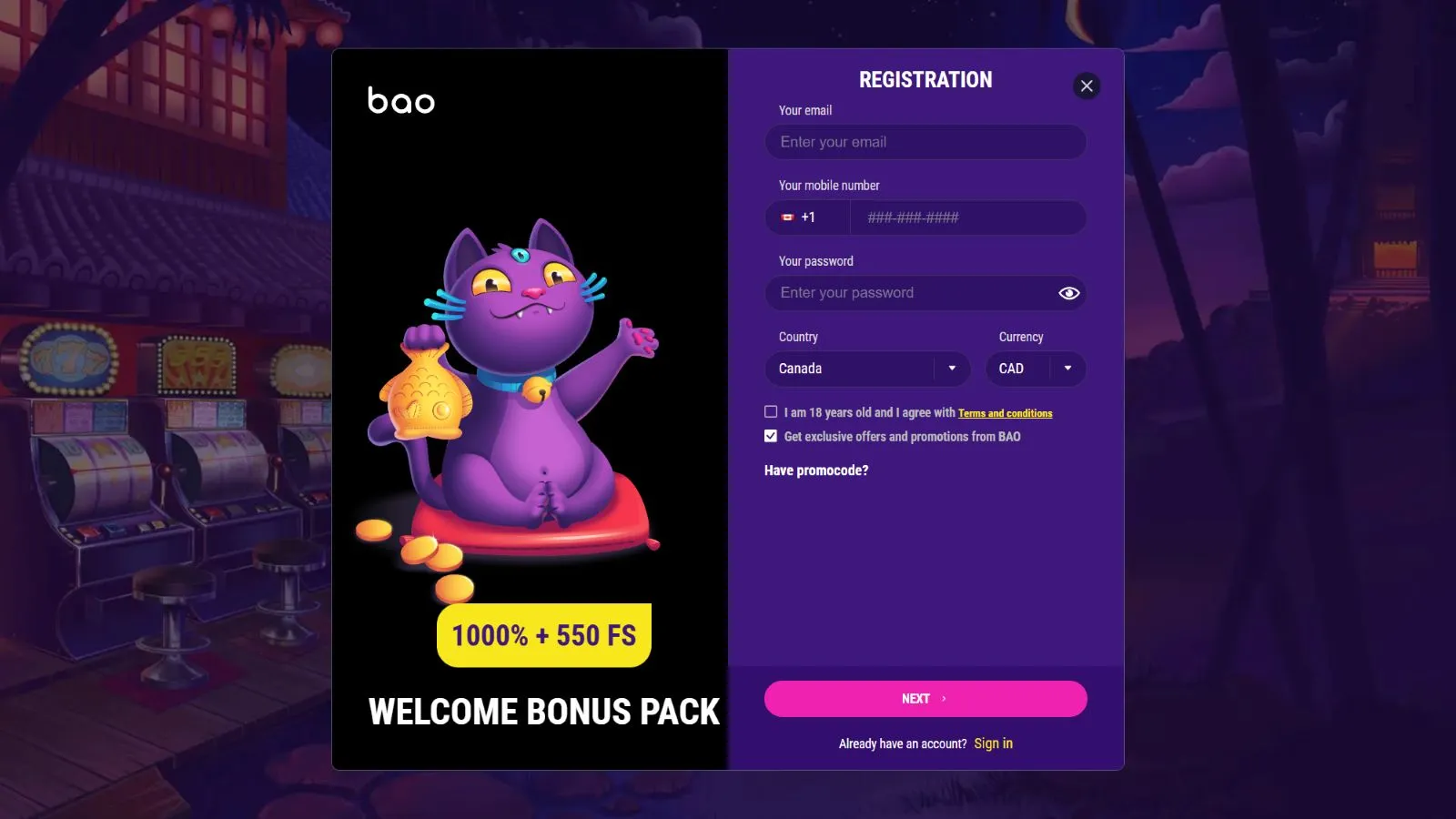Focus the mobile number input field

coord(968,217)
